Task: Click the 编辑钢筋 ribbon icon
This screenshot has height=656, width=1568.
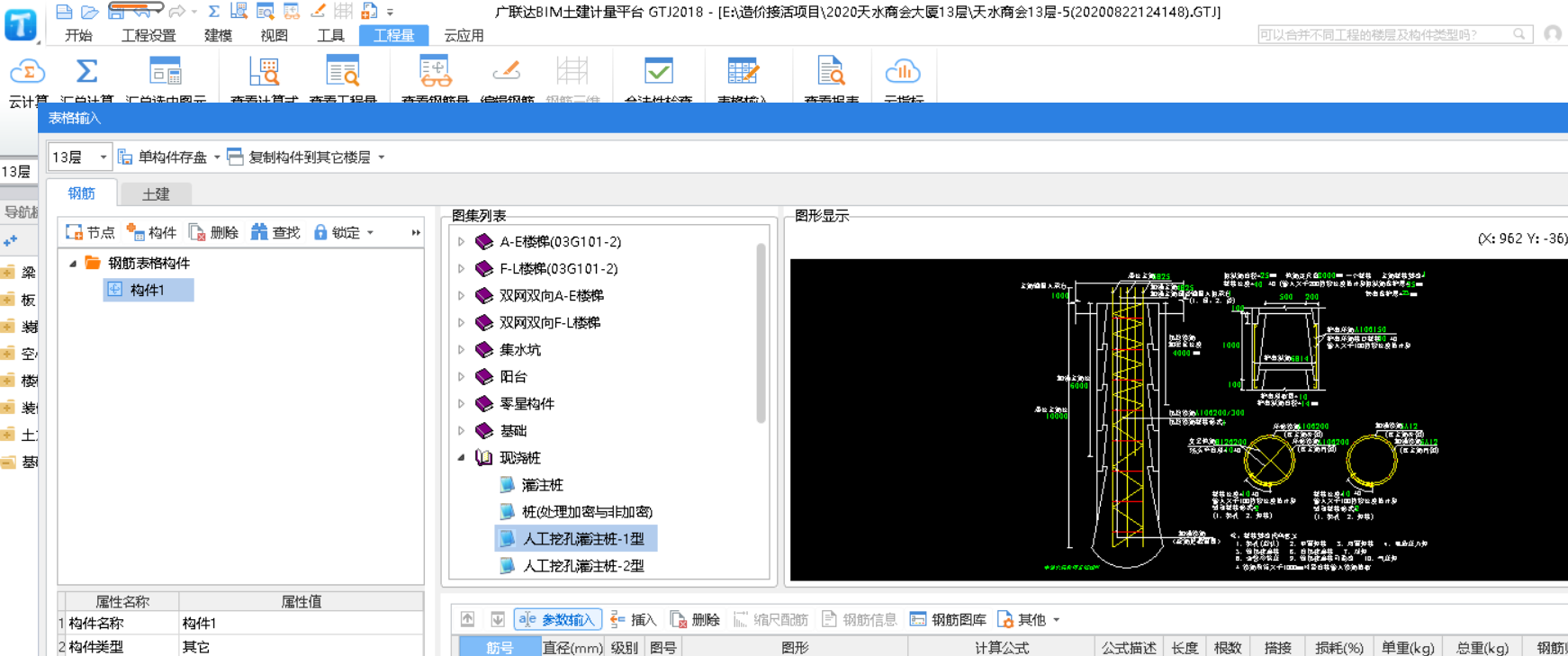Action: [507, 72]
